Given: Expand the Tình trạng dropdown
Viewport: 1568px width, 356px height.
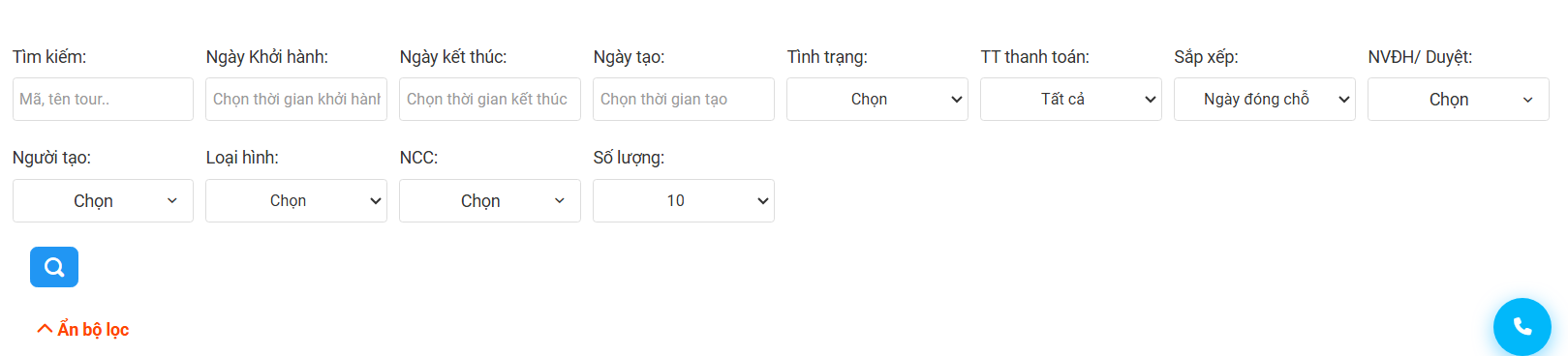Looking at the screenshot, I should [877, 99].
